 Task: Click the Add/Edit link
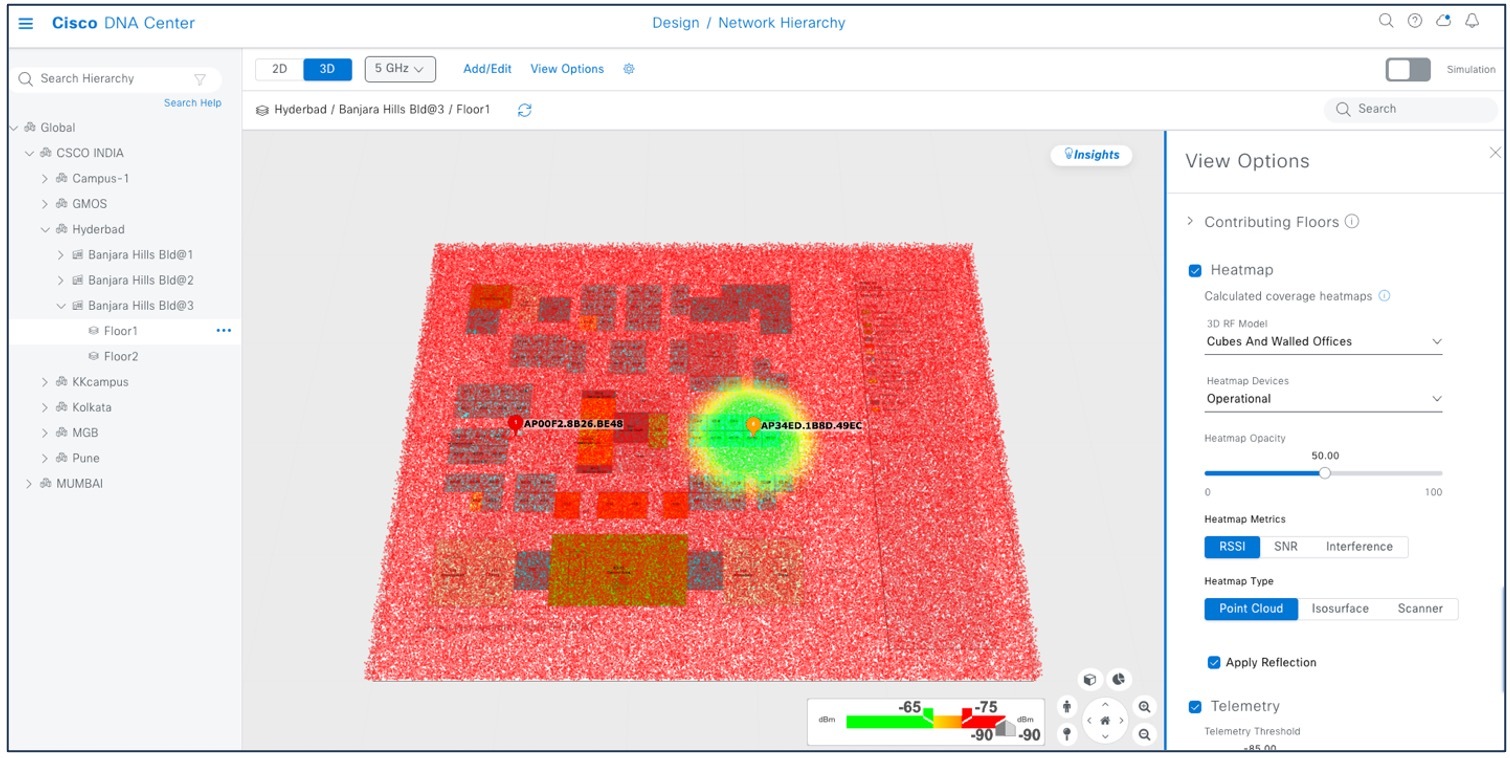tap(487, 68)
